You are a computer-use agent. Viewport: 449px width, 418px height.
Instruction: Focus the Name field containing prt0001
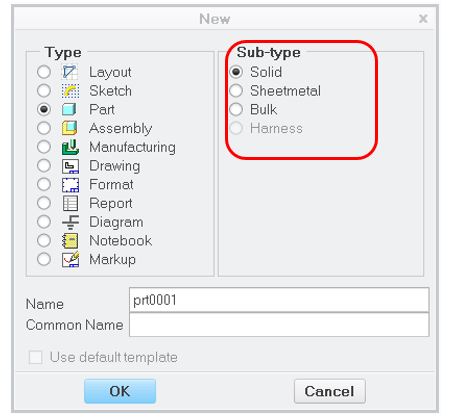pyautogui.click(x=279, y=300)
